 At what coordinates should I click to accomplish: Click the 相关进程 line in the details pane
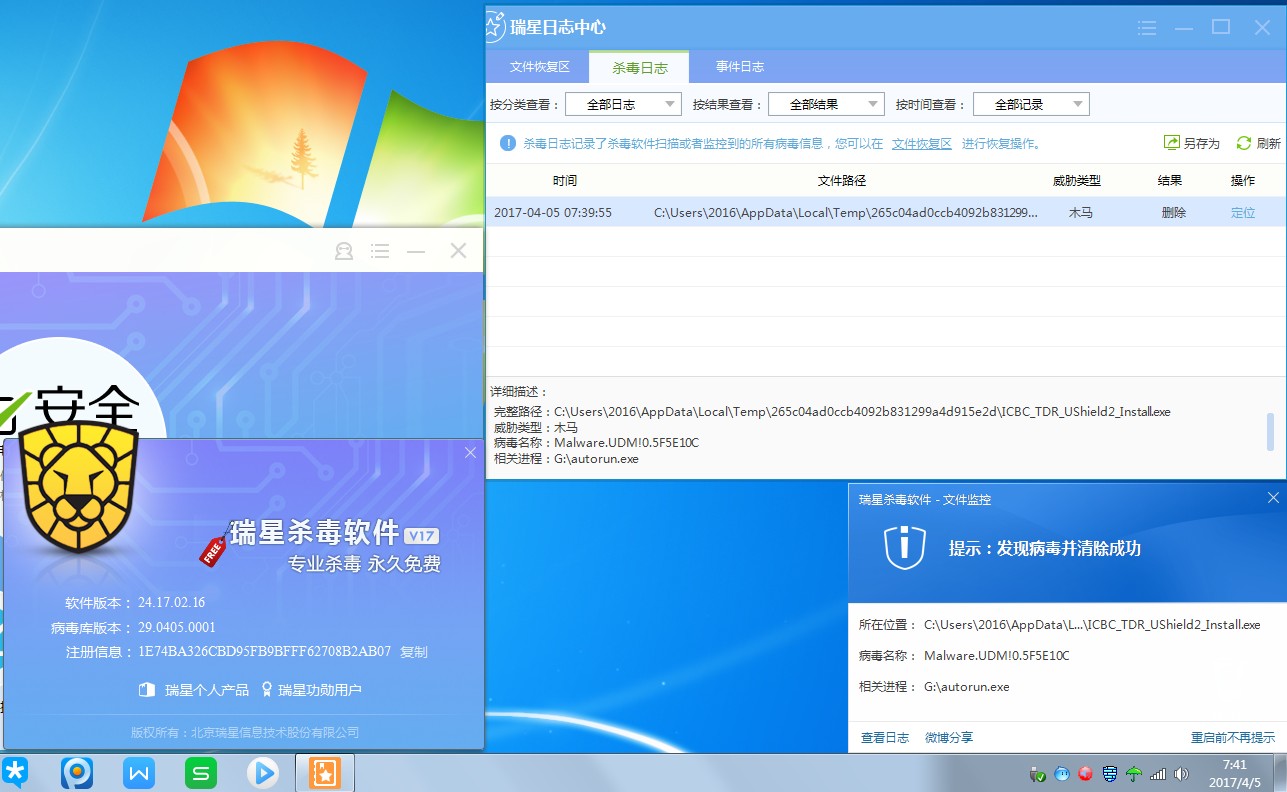pyautogui.click(x=566, y=459)
